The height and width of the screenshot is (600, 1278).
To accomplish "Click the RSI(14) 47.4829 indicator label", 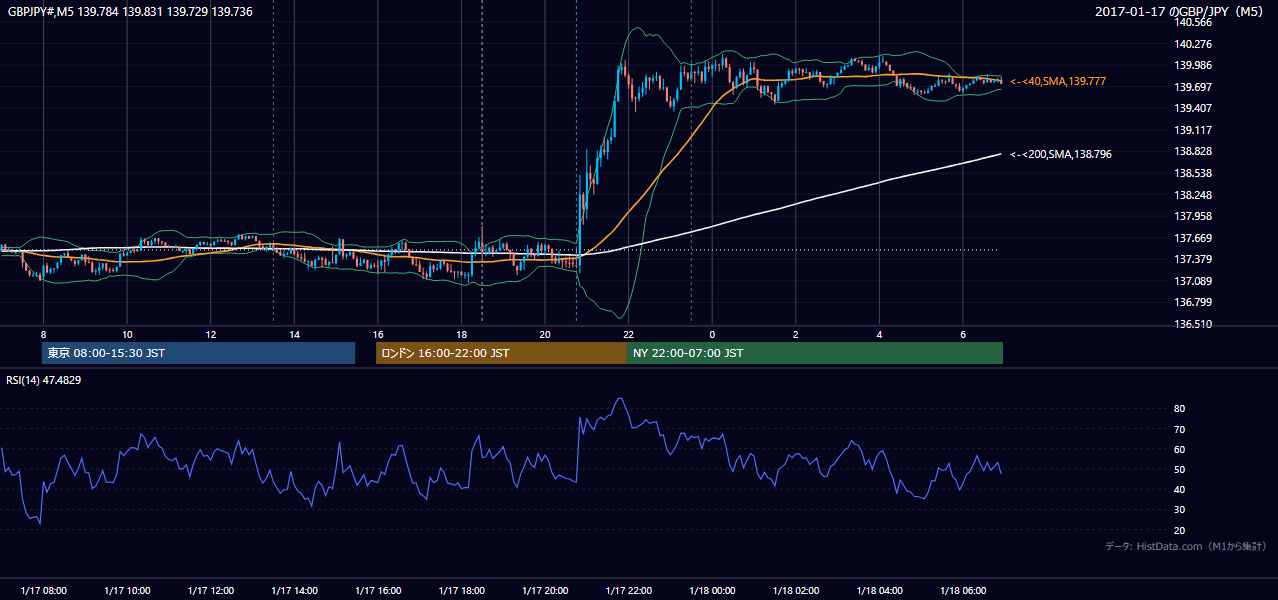I will [44, 380].
